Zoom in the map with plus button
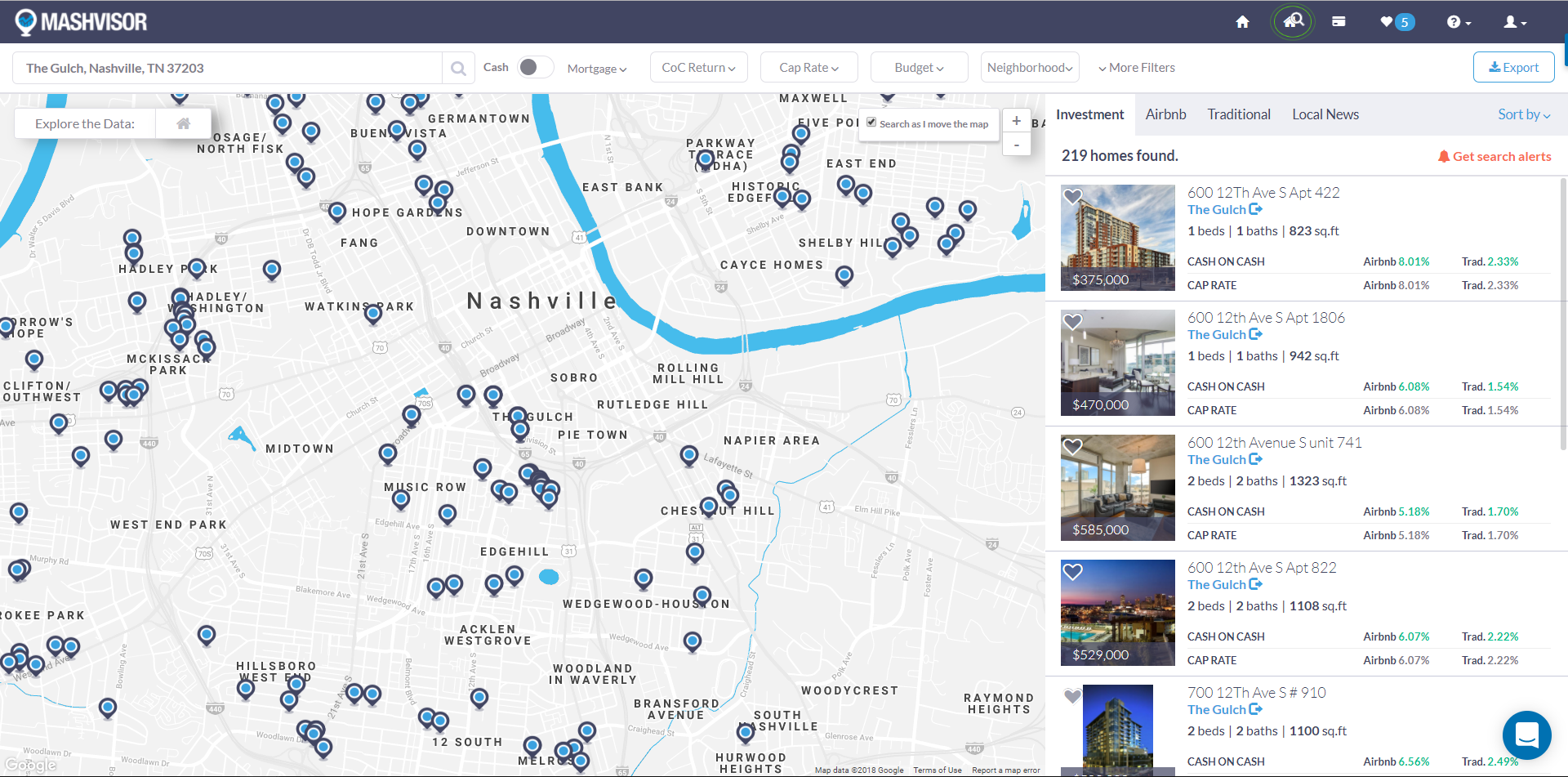The image size is (1568, 777). coord(1016,121)
